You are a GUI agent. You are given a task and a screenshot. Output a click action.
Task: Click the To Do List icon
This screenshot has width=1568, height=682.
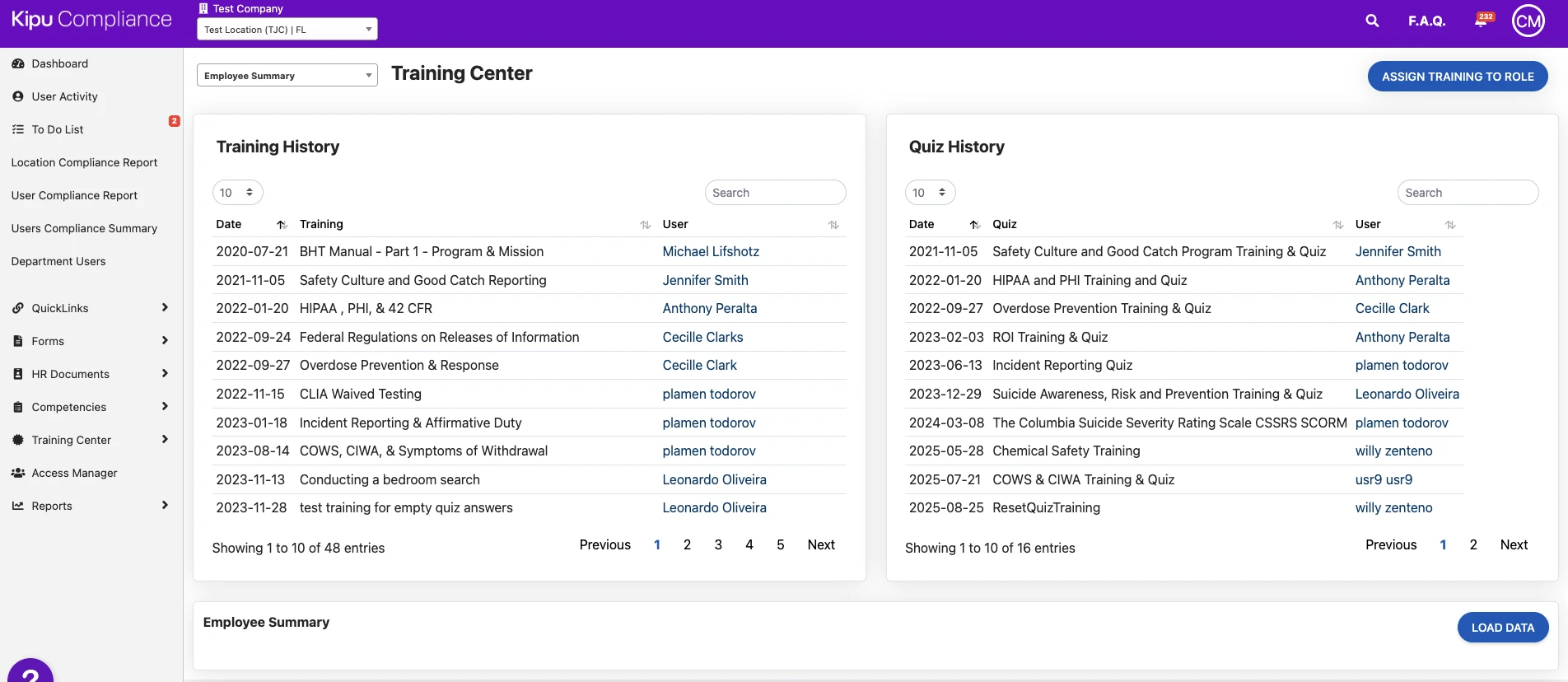18,129
